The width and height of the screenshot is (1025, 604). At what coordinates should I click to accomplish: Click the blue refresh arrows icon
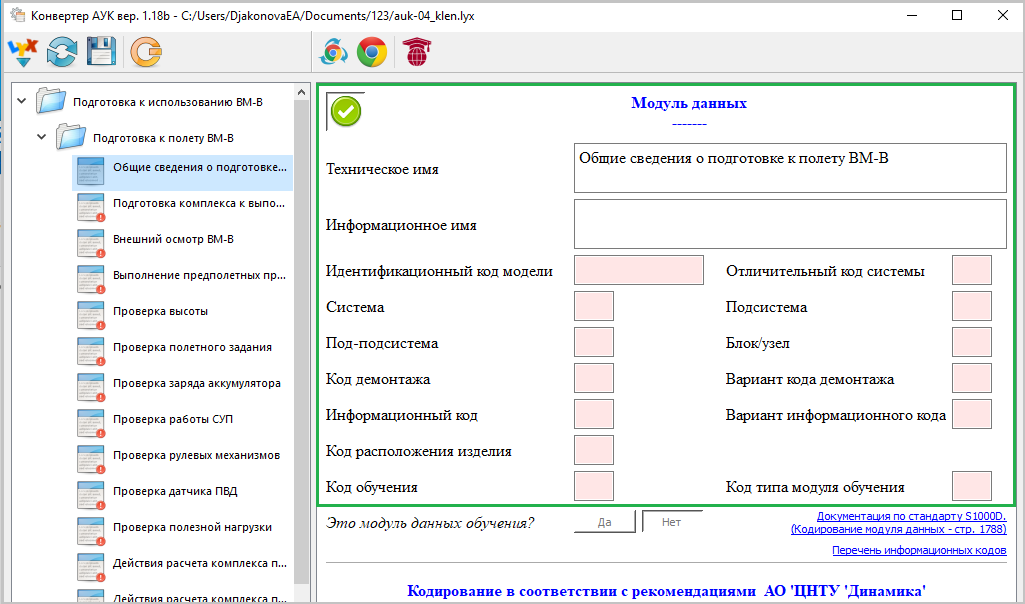[x=62, y=51]
